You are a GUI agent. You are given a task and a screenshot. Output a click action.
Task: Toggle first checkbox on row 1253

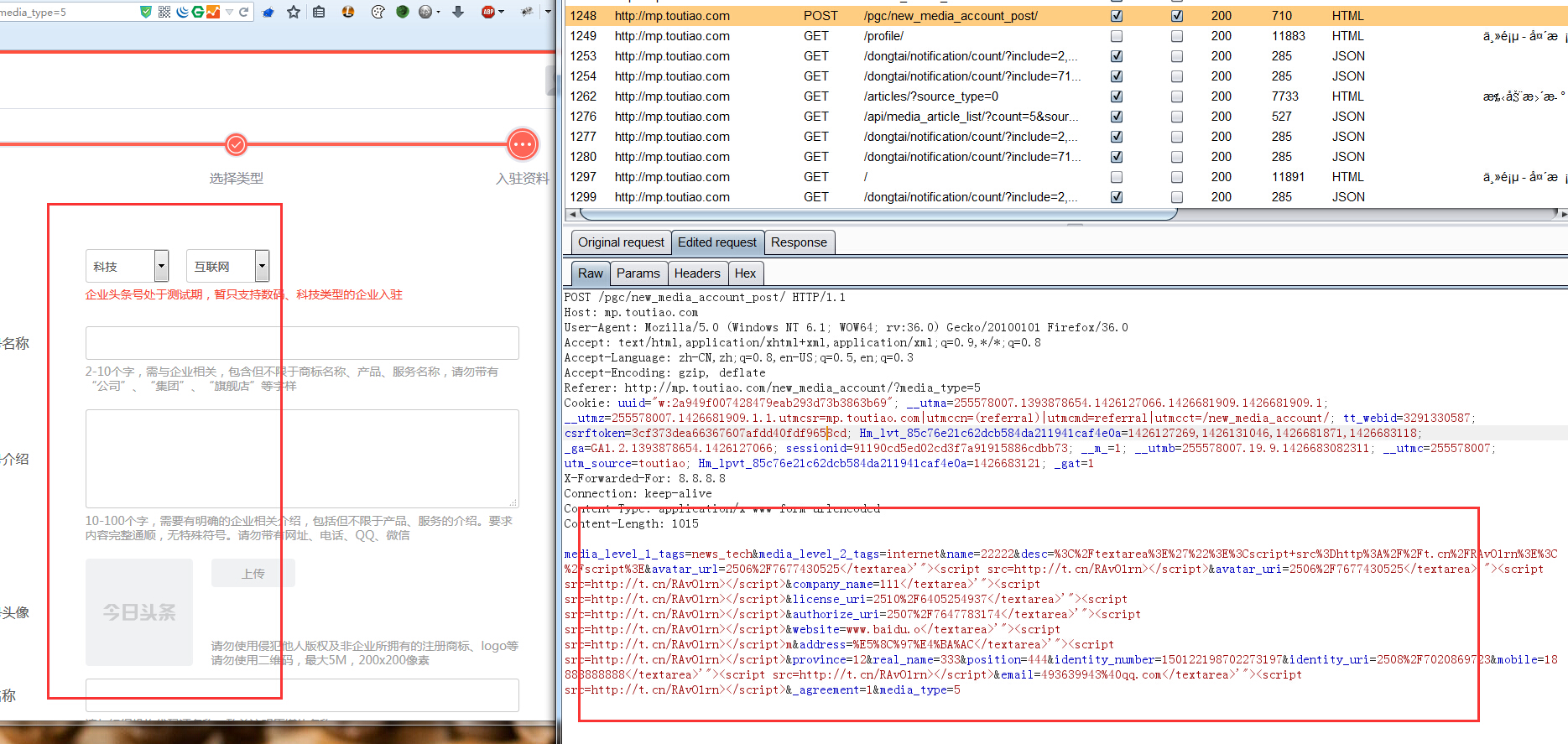[x=1117, y=56]
